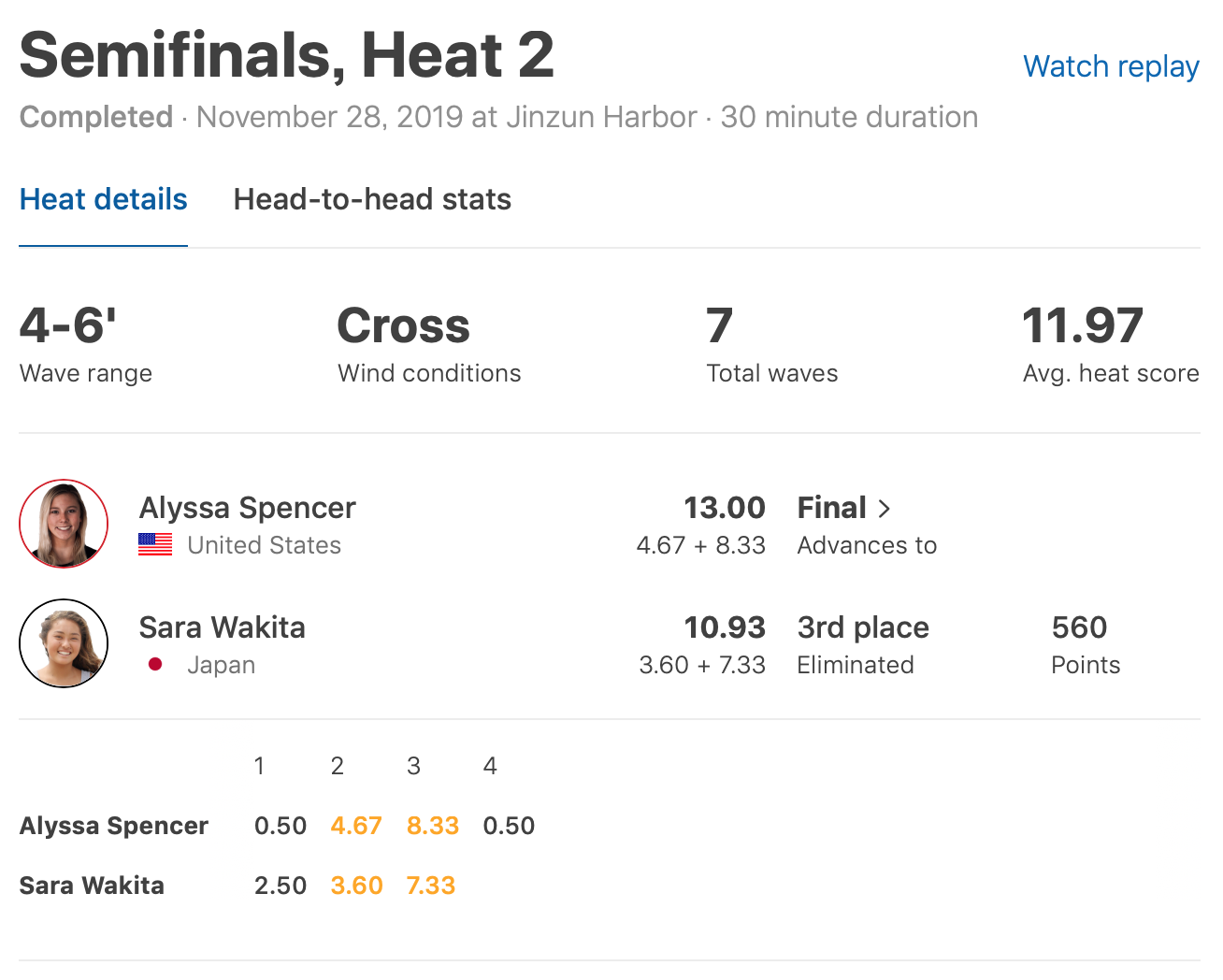Open the Head-to-head stats tab
Image resolution: width=1223 pixels, height=980 pixels.
(372, 199)
